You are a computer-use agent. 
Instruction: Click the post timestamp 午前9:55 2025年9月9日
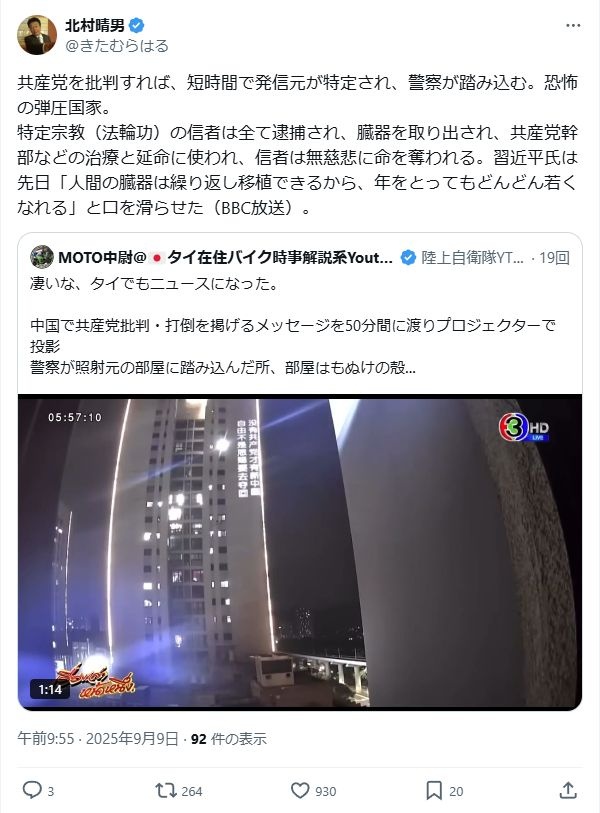[x=98, y=738]
